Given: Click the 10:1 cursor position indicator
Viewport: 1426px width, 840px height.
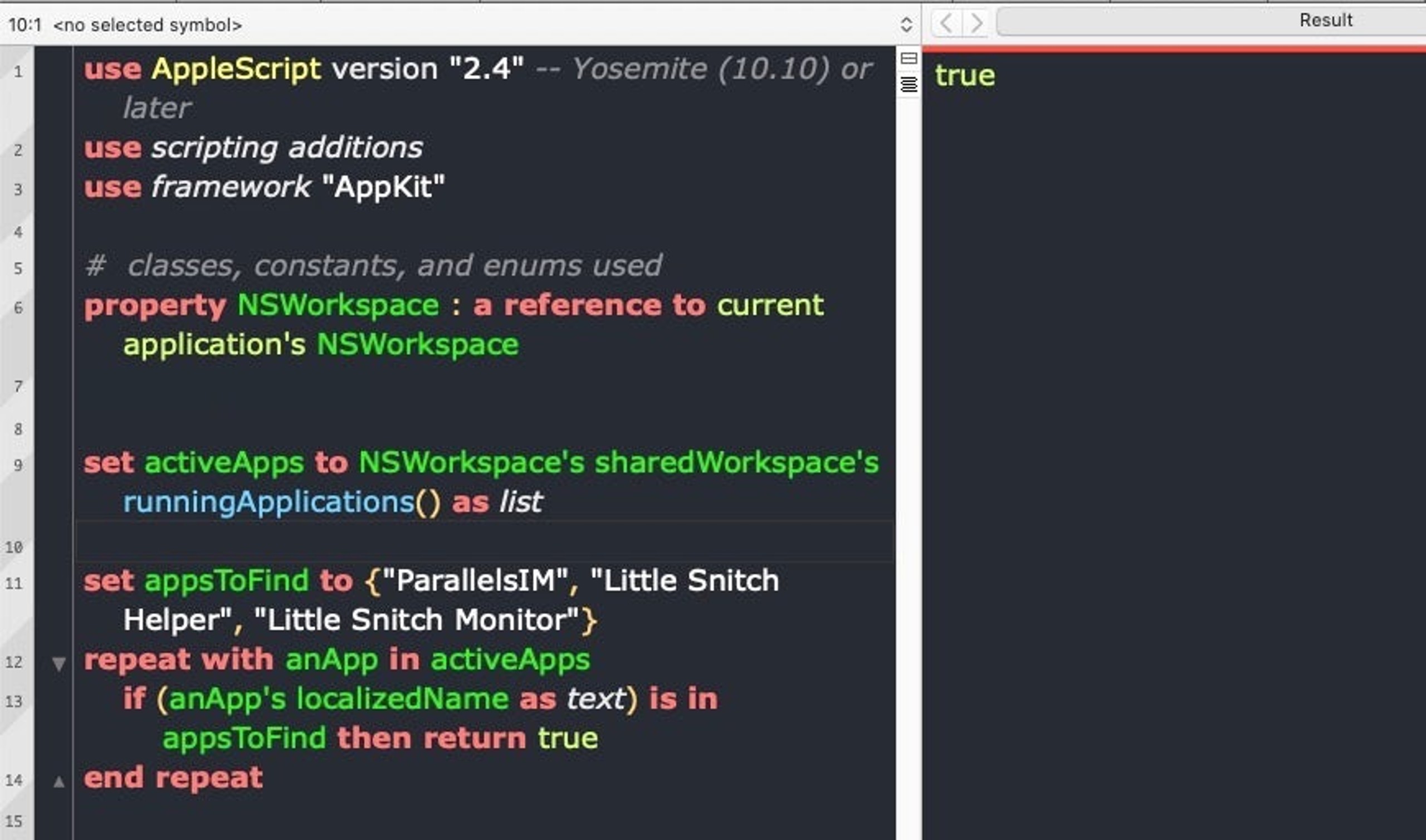Looking at the screenshot, I should point(25,25).
